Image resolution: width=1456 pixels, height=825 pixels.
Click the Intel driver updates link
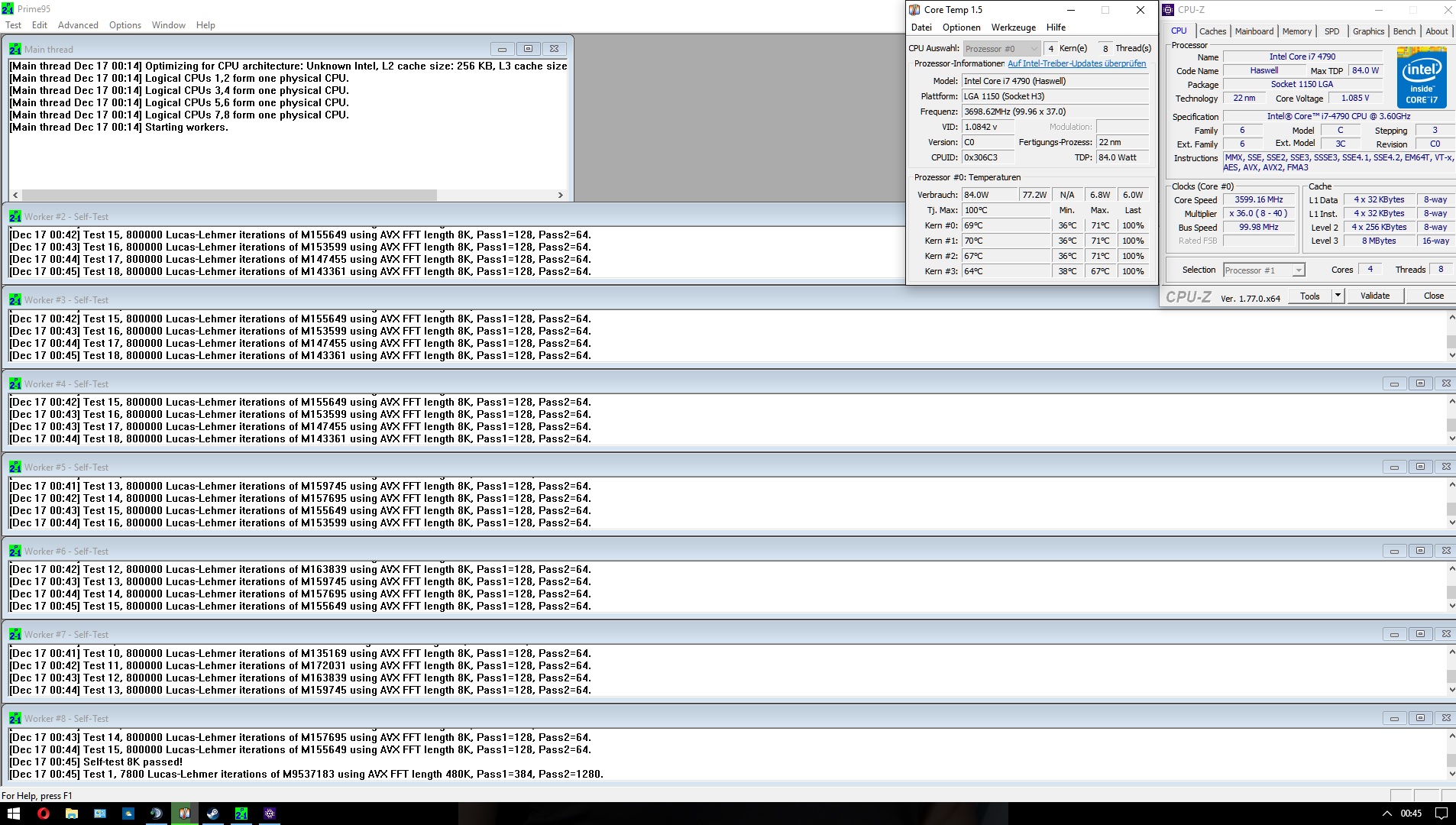click(x=1076, y=64)
